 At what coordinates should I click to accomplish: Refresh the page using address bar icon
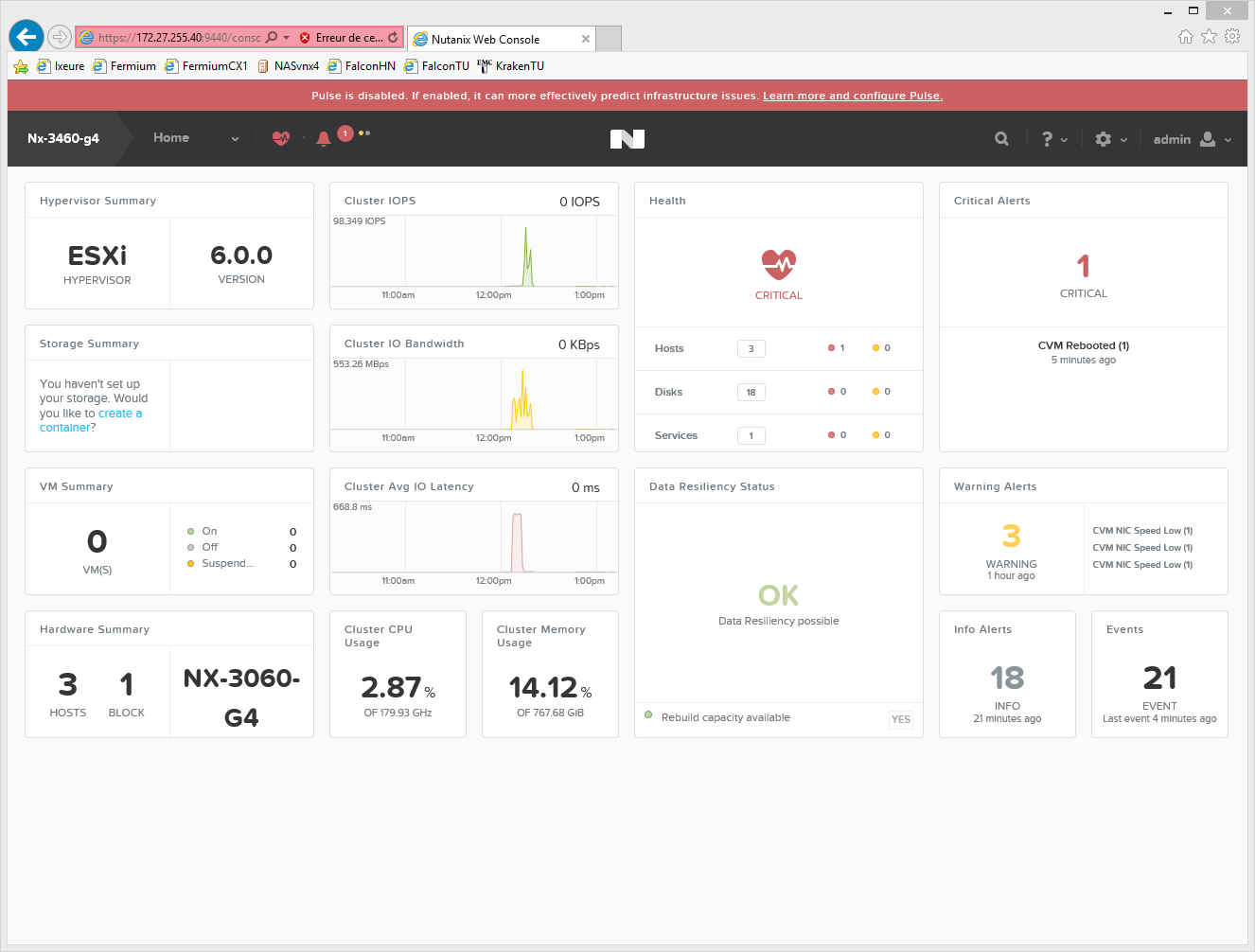[x=393, y=38]
